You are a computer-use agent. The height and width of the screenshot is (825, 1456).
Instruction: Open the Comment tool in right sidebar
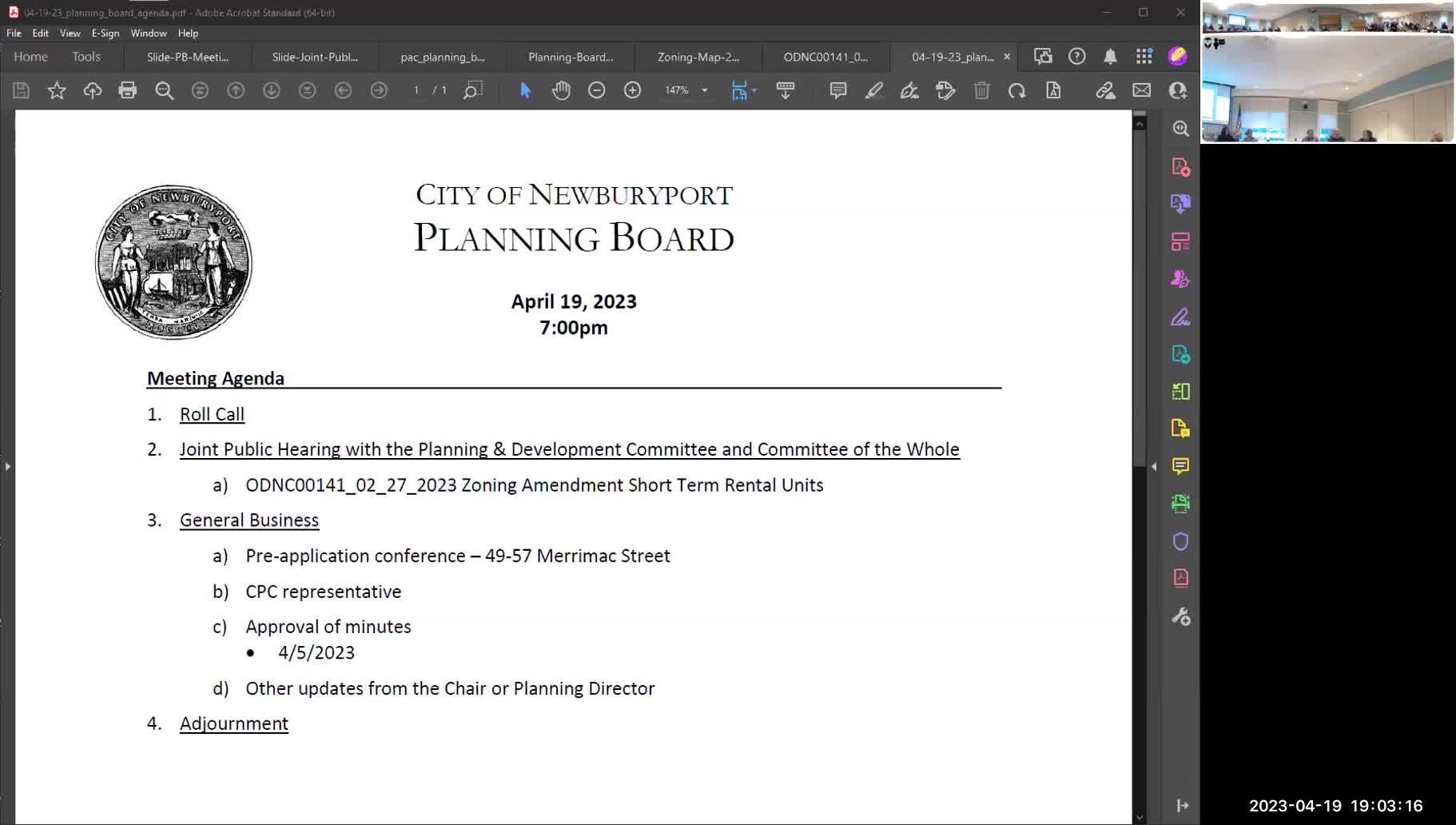pos(1181,466)
